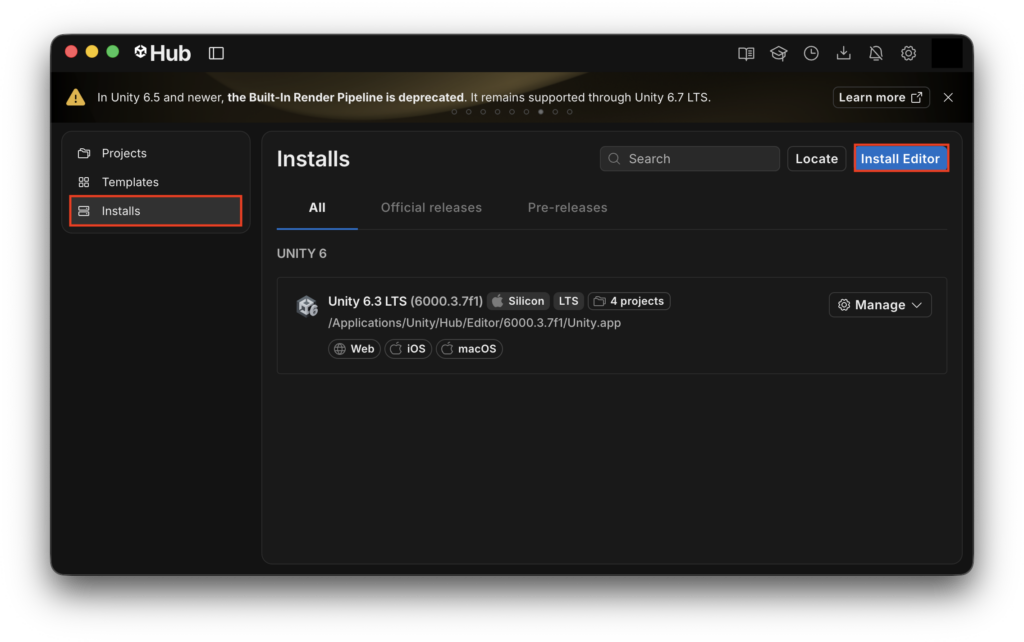1024x642 pixels.
Task: Click the Templates grid icon in sidebar
Action: tap(84, 182)
